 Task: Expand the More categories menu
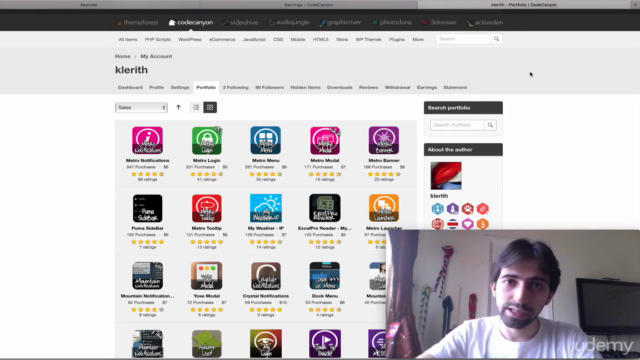418,40
